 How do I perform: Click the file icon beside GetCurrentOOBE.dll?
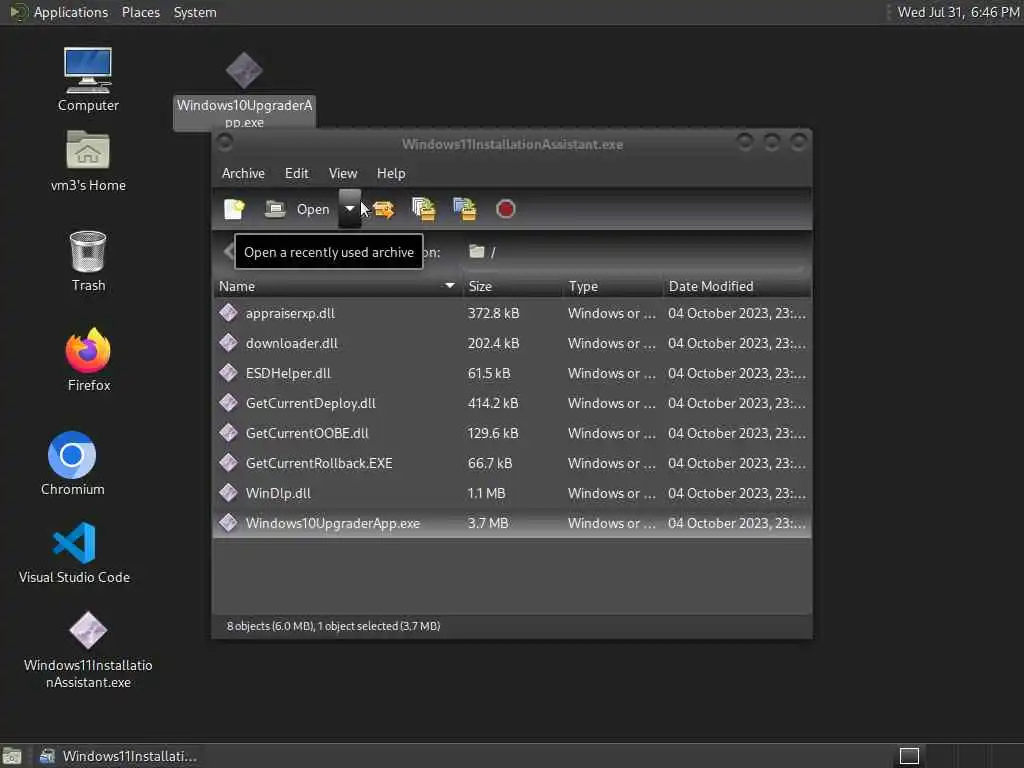(229, 433)
